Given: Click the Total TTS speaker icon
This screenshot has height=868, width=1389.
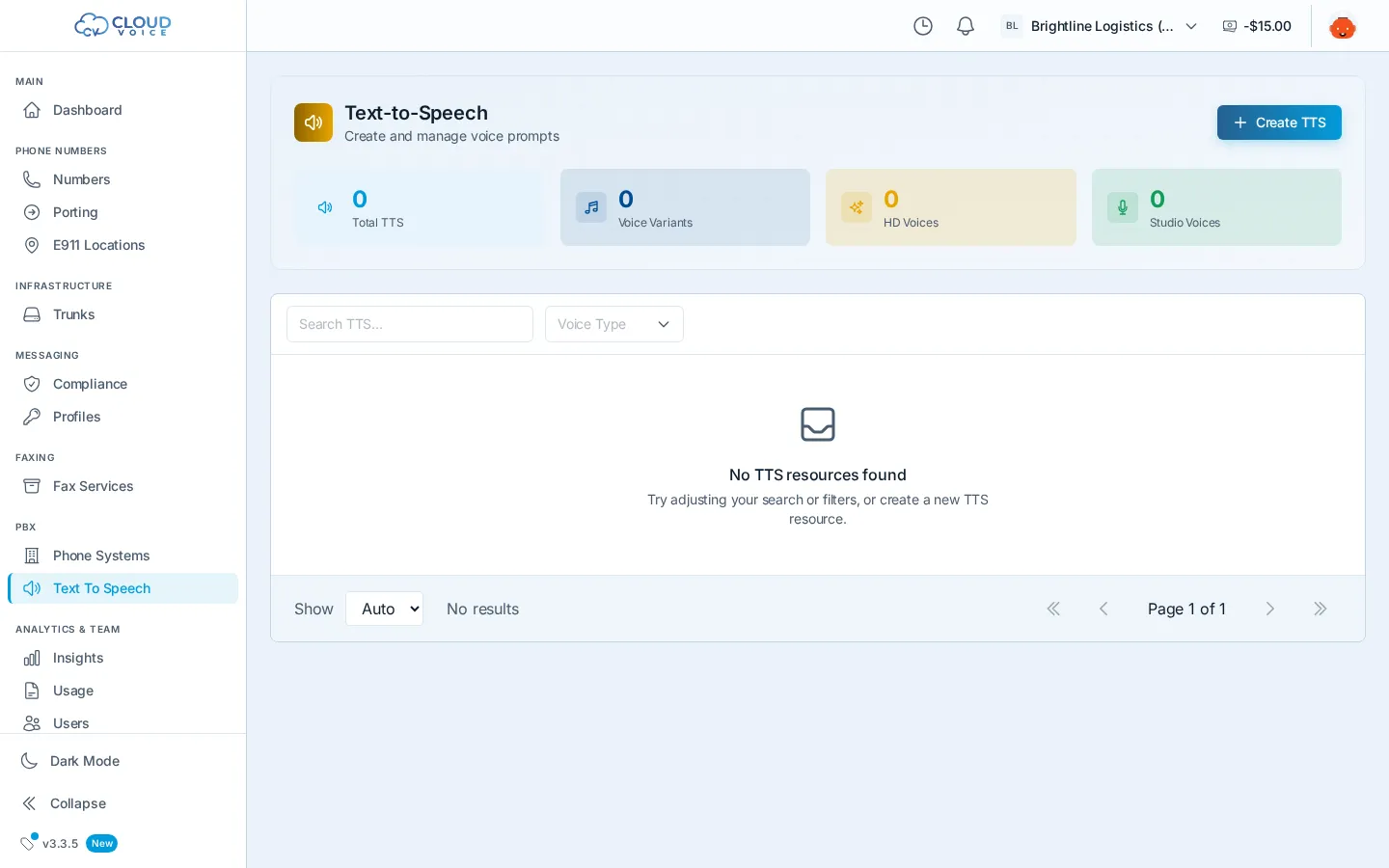Looking at the screenshot, I should pos(325,207).
